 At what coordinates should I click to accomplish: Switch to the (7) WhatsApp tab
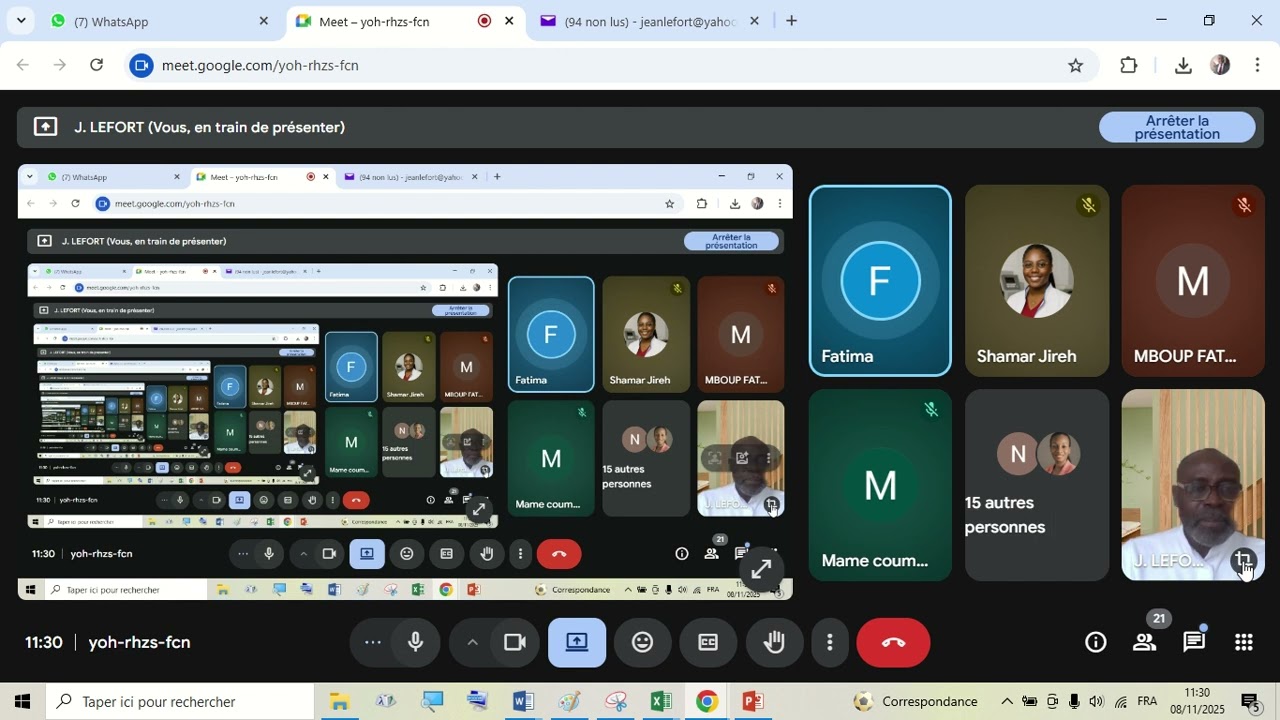pos(160,21)
